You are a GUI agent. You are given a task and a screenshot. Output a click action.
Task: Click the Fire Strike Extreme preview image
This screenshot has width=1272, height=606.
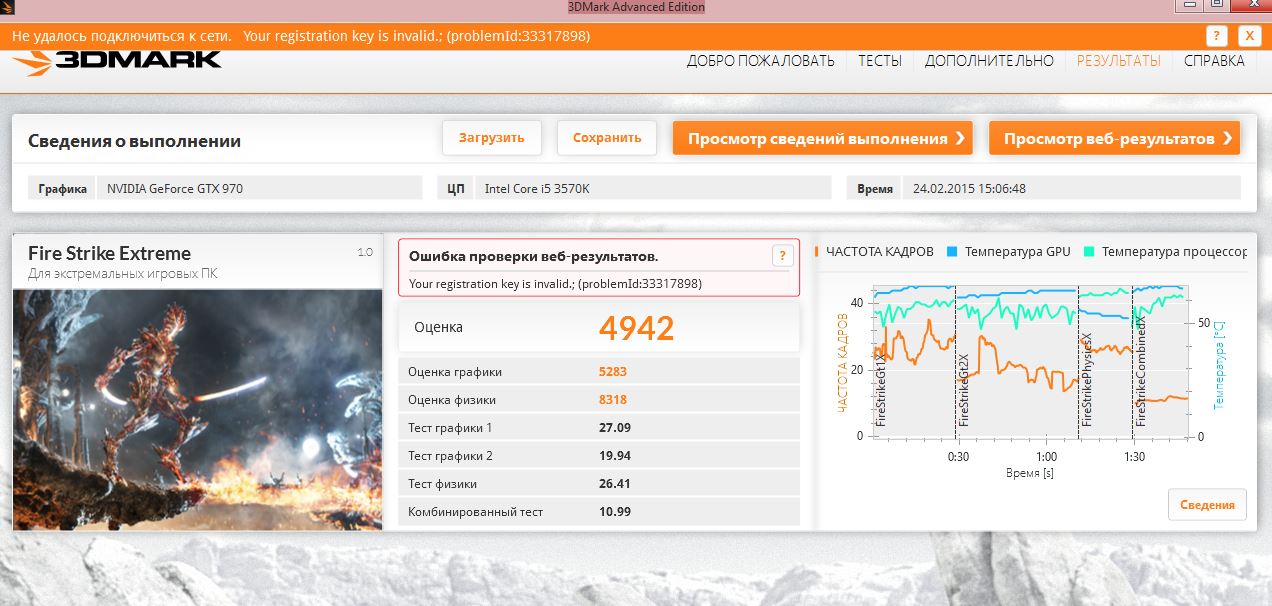tap(197, 409)
